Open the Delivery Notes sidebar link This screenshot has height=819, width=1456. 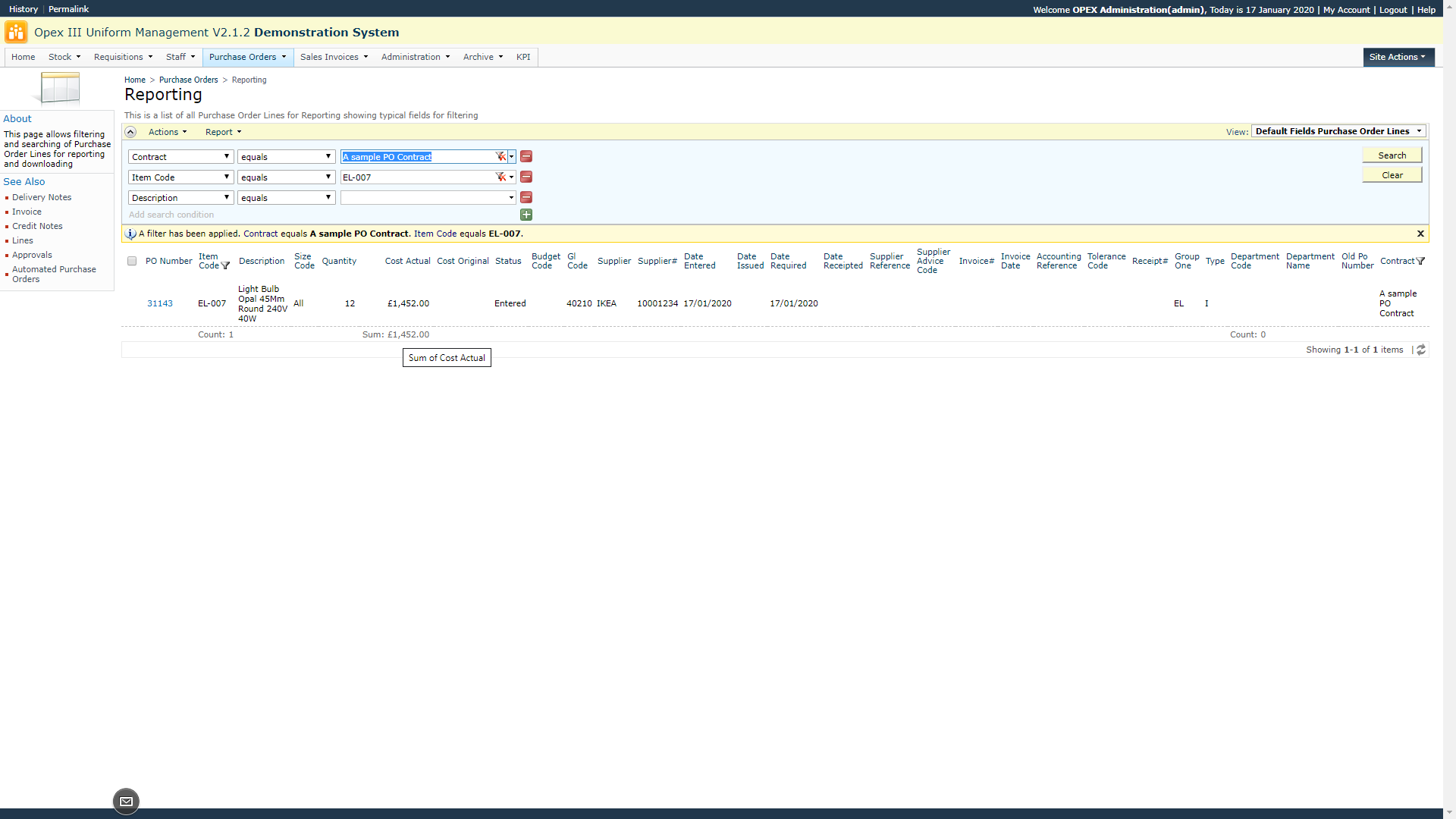click(x=42, y=197)
